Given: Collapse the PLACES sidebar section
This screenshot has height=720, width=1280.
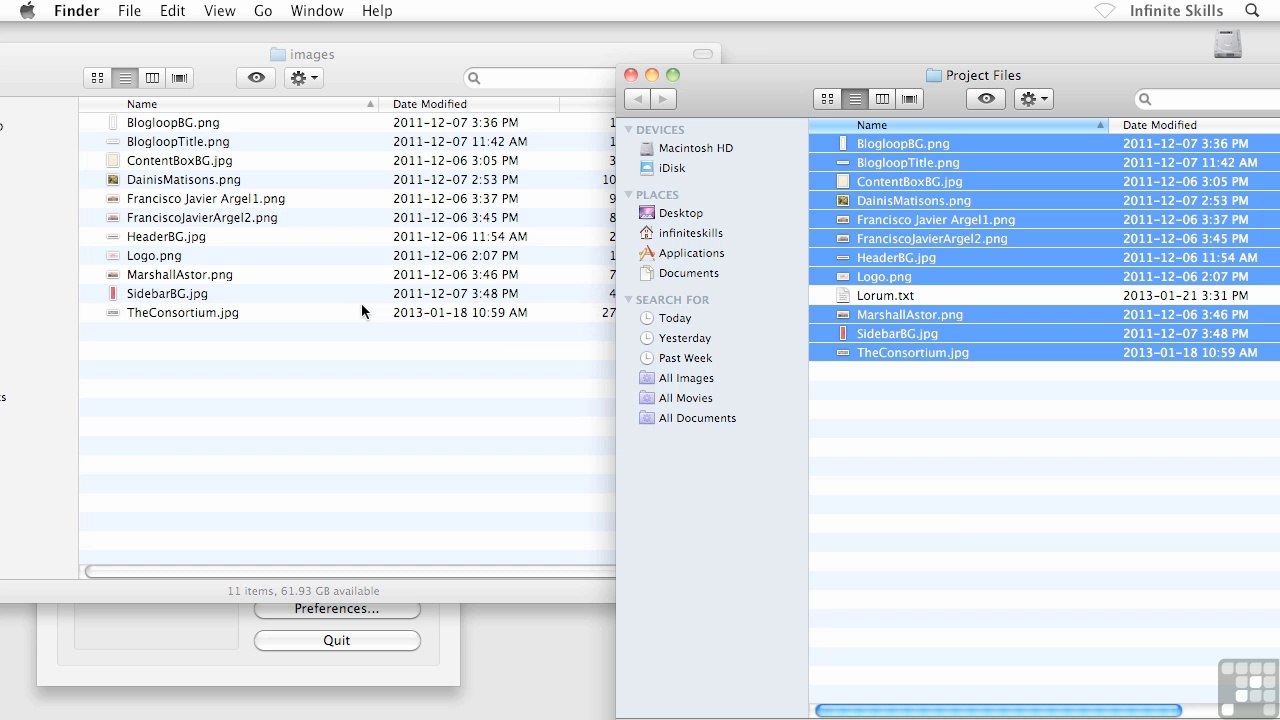Looking at the screenshot, I should 629,195.
